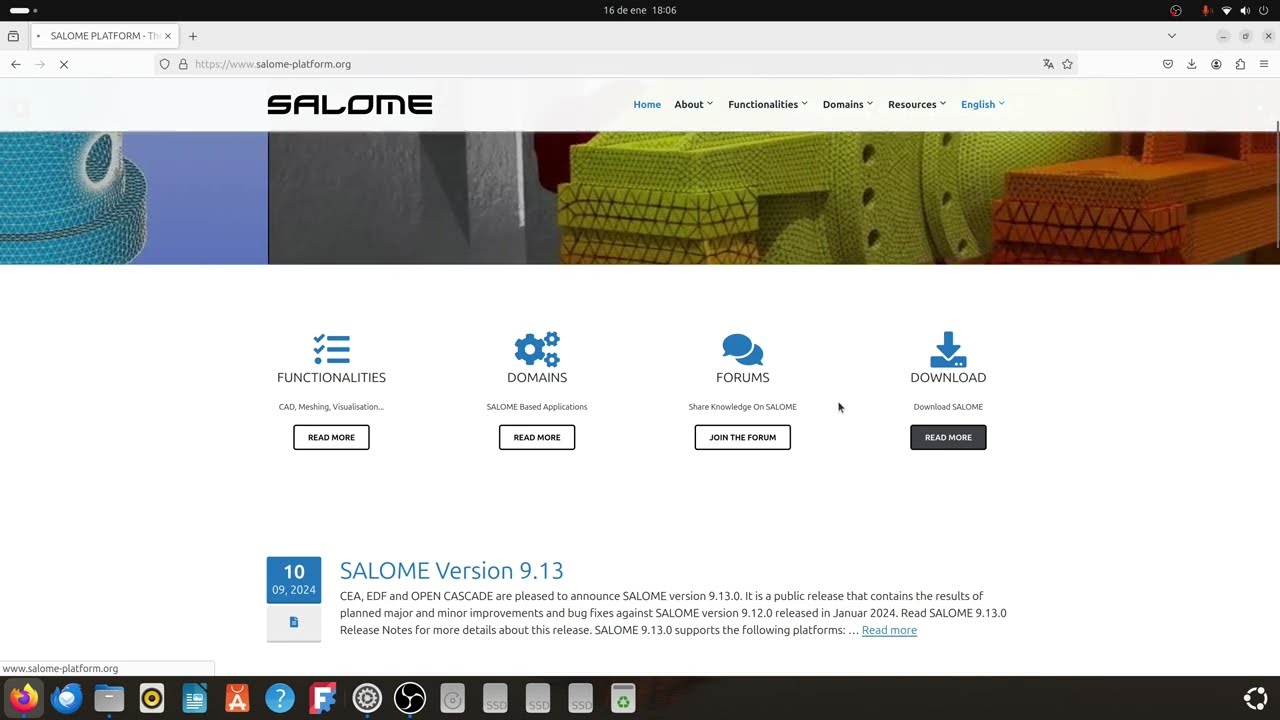Open the Ubuntu App Center in dock

pos(237,698)
